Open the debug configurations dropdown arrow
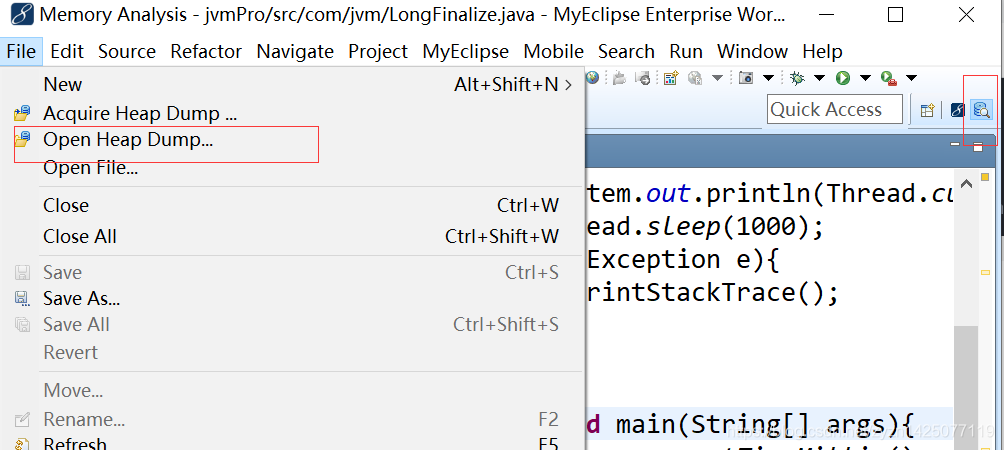Image resolution: width=1004 pixels, height=450 pixels. 819,78
